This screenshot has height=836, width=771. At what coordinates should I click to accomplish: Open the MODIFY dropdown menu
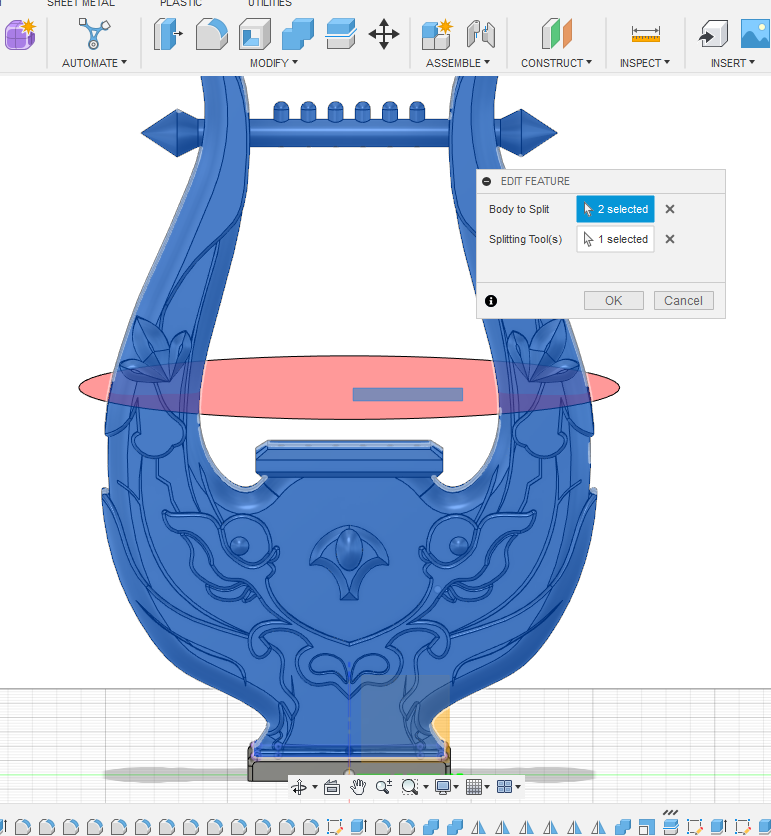point(274,63)
